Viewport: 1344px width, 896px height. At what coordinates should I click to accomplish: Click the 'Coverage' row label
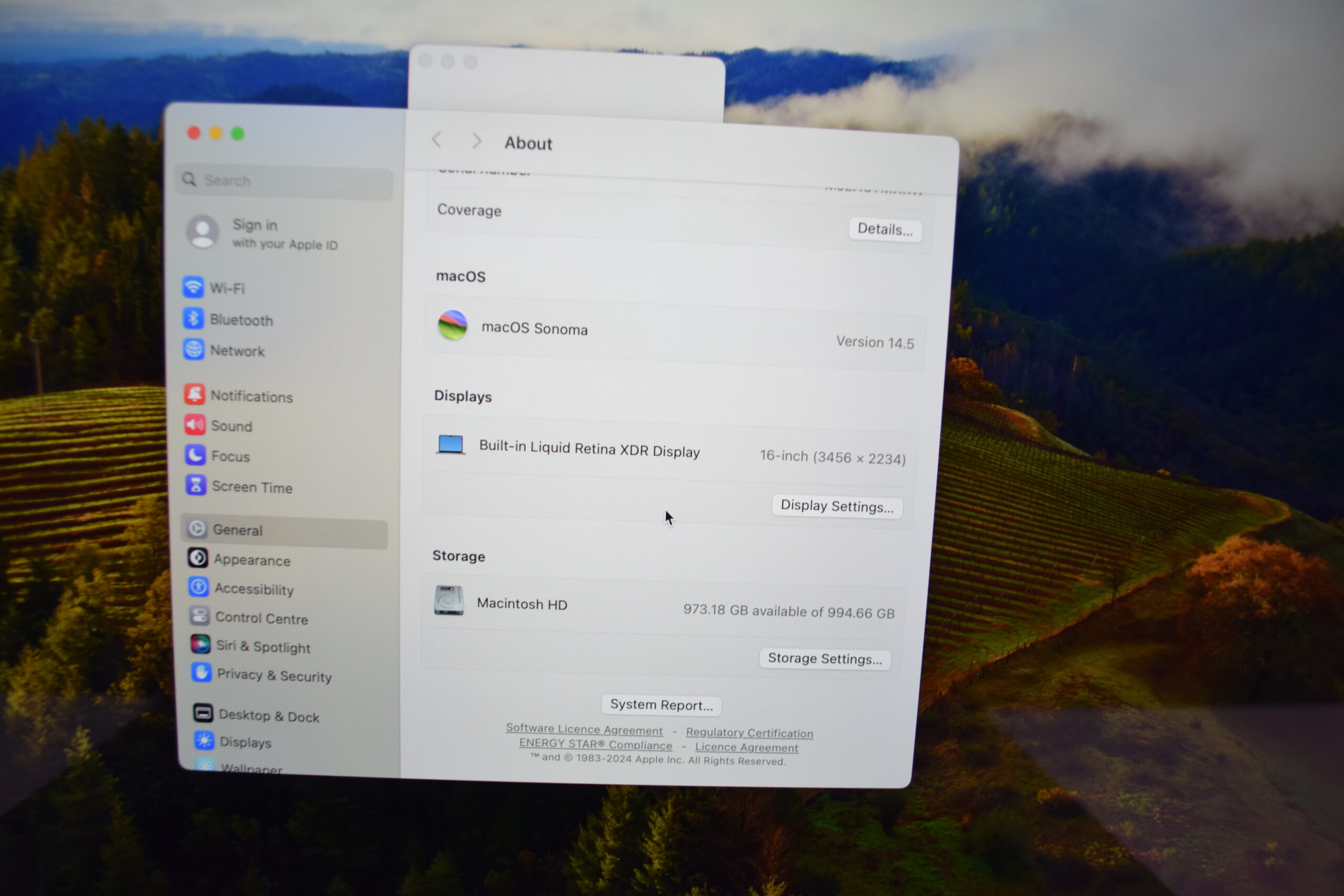click(469, 210)
